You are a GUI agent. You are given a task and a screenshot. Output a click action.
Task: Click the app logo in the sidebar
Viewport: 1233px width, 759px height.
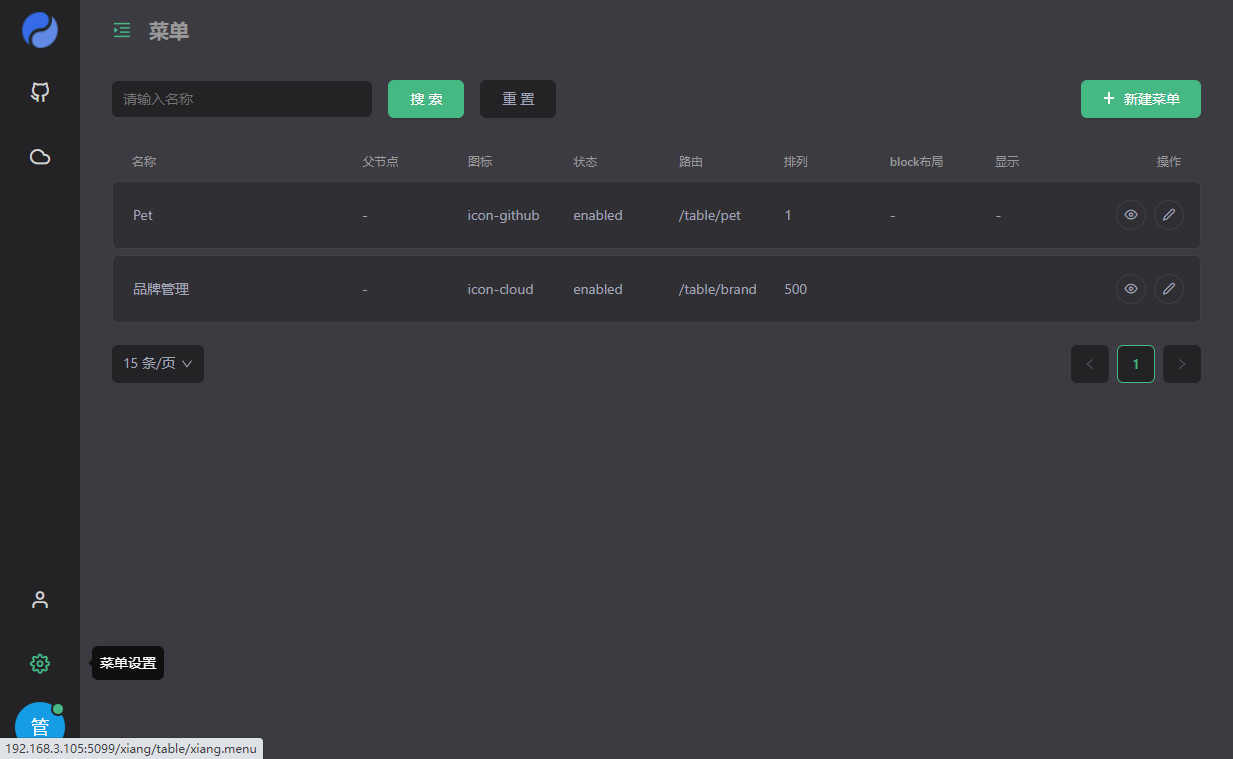click(40, 30)
